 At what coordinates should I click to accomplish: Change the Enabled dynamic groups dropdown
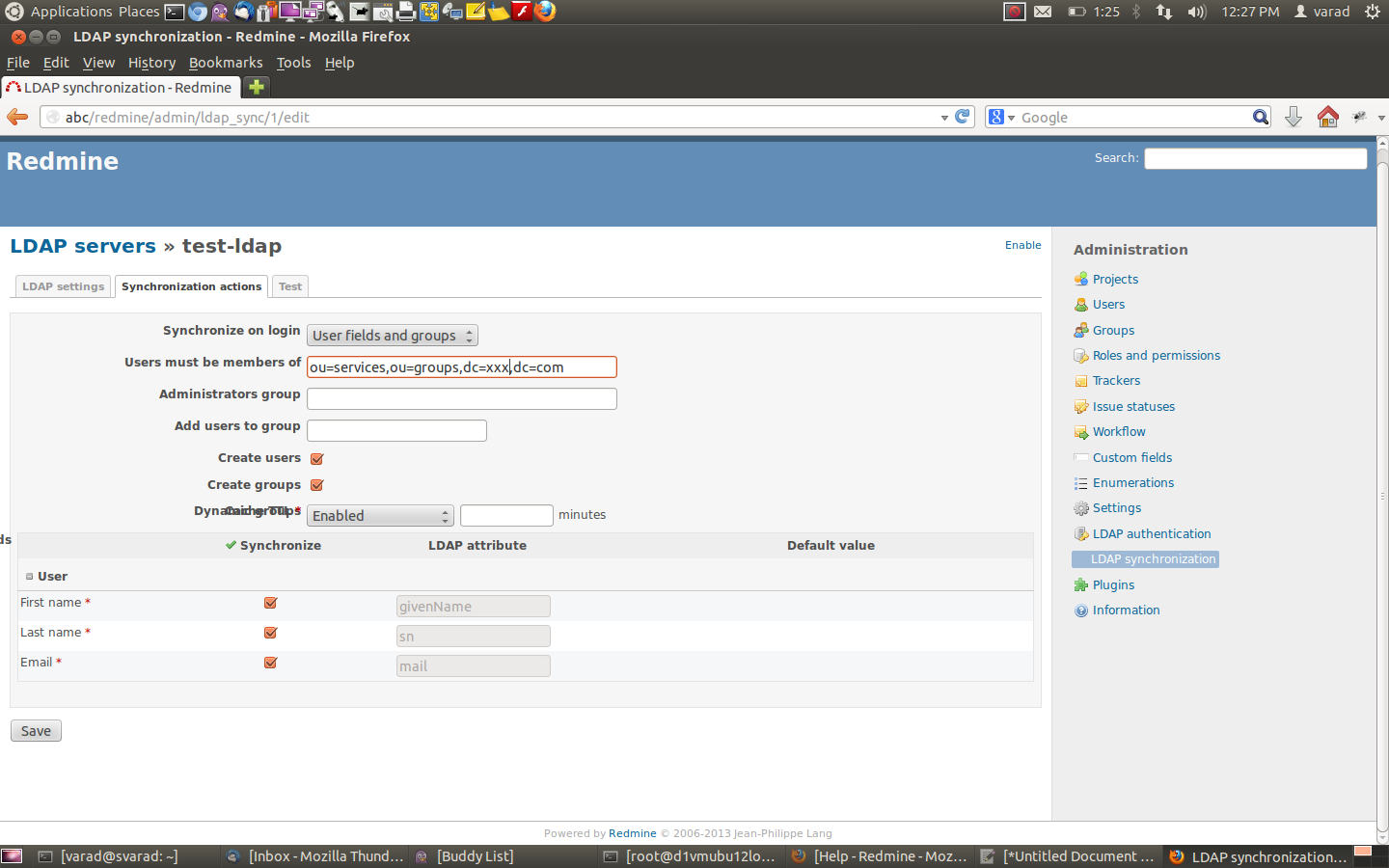click(x=379, y=515)
